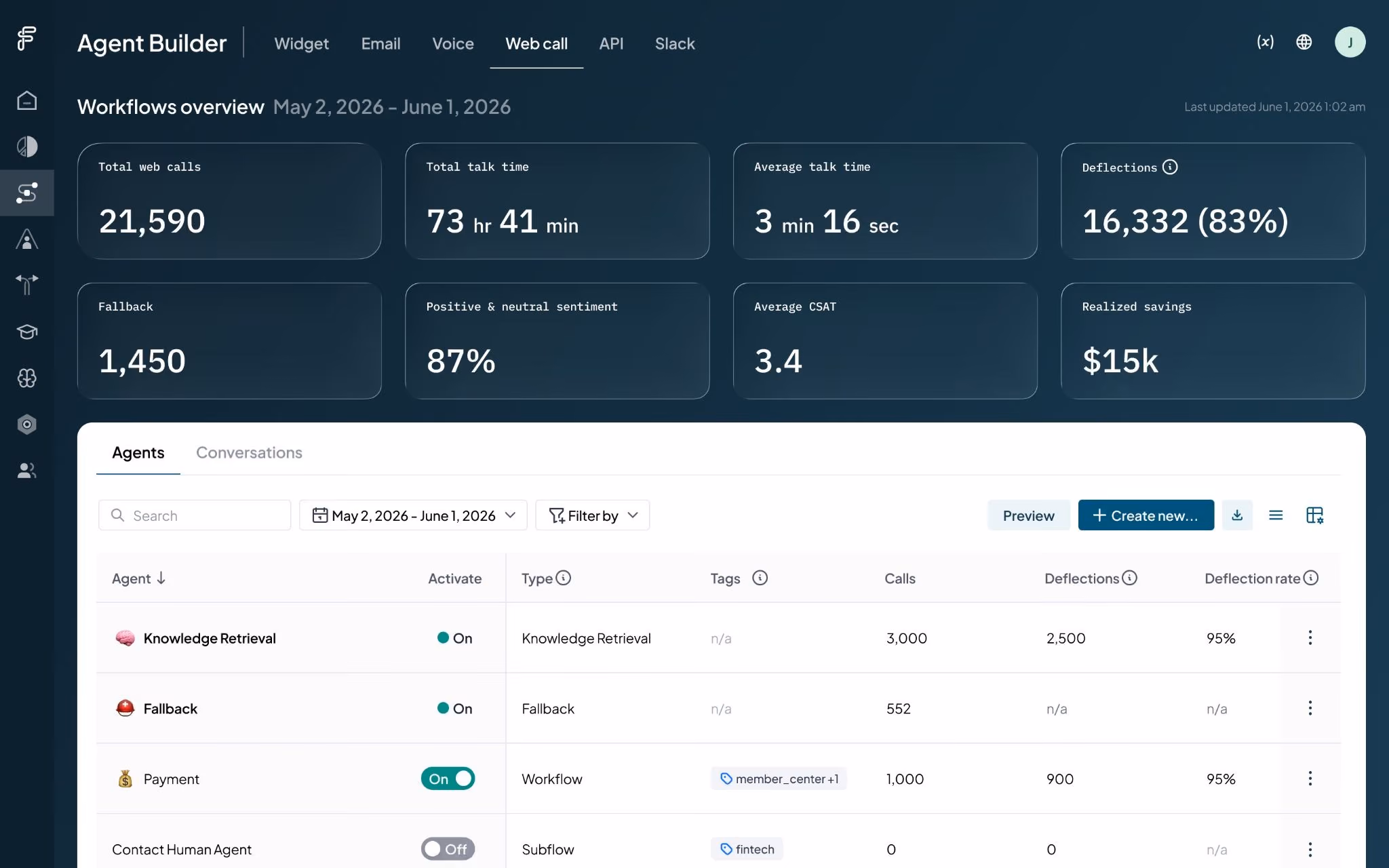Enable the Contact Human Agent toggle
This screenshot has height=868, width=1389.
448,849
